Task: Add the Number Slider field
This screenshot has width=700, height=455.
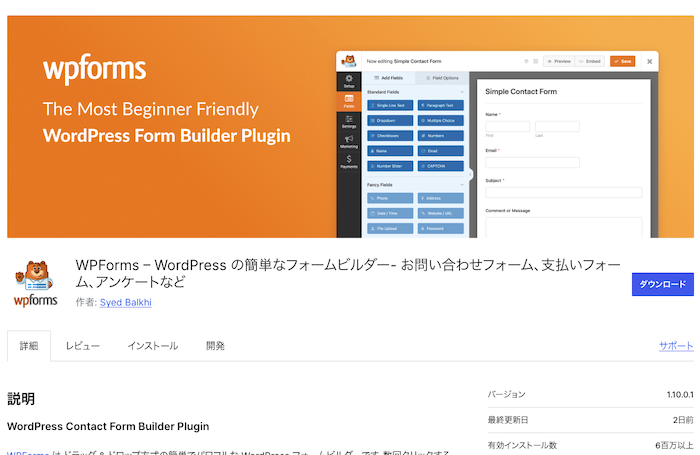Action: [x=391, y=165]
